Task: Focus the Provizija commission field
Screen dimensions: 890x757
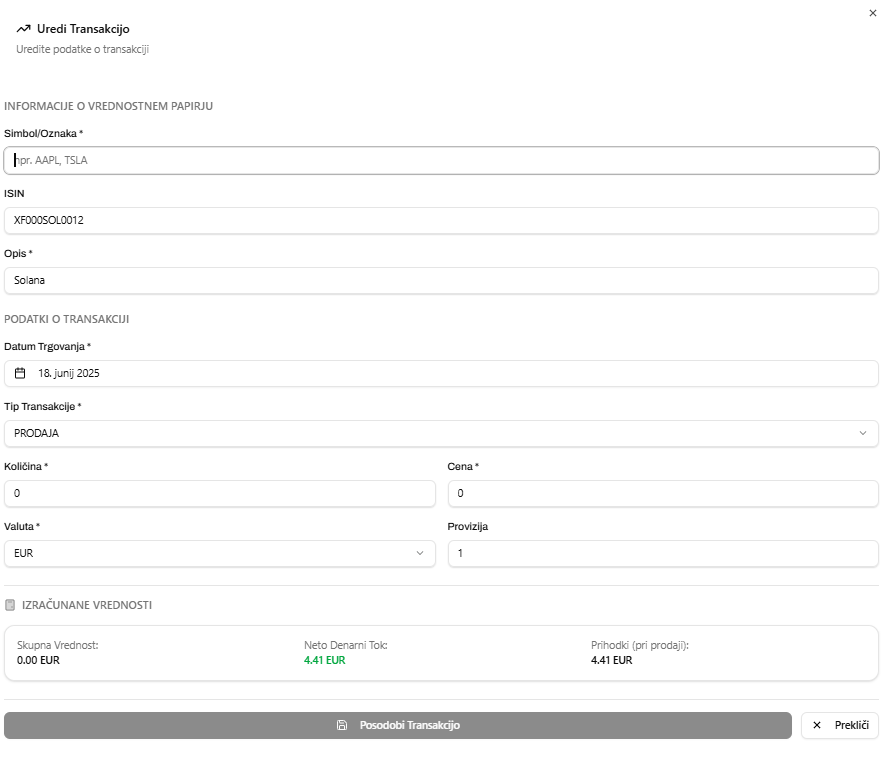Action: click(x=663, y=553)
